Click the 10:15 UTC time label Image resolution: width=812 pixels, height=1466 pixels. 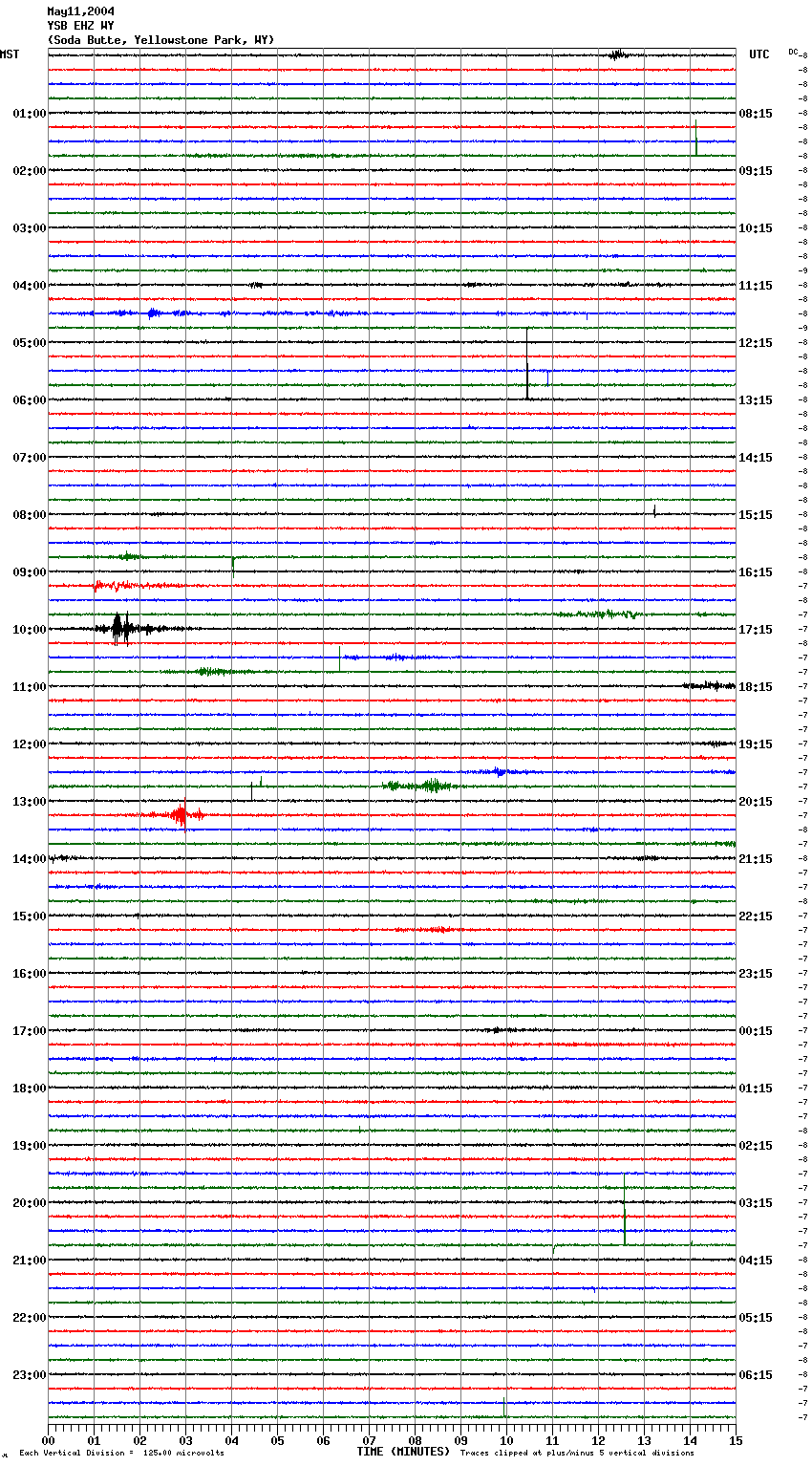click(x=756, y=228)
